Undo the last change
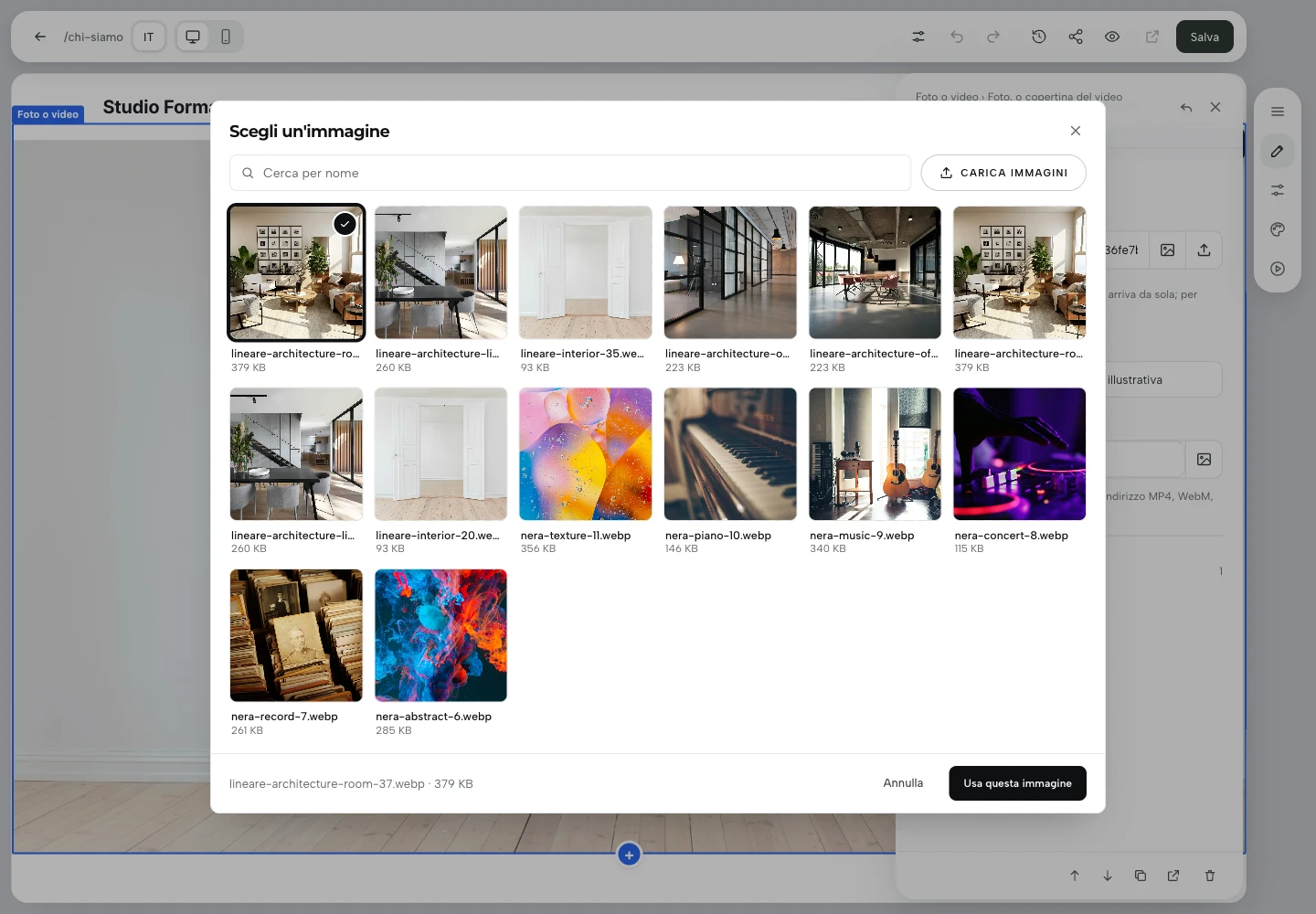Viewport: 1316px width, 914px height. [957, 37]
